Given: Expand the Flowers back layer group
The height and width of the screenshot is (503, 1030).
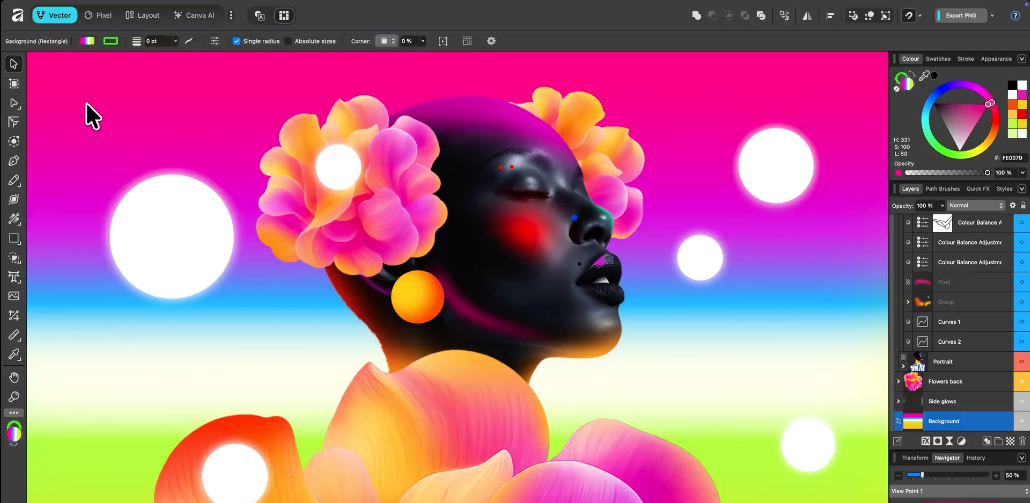Looking at the screenshot, I should pyautogui.click(x=898, y=382).
